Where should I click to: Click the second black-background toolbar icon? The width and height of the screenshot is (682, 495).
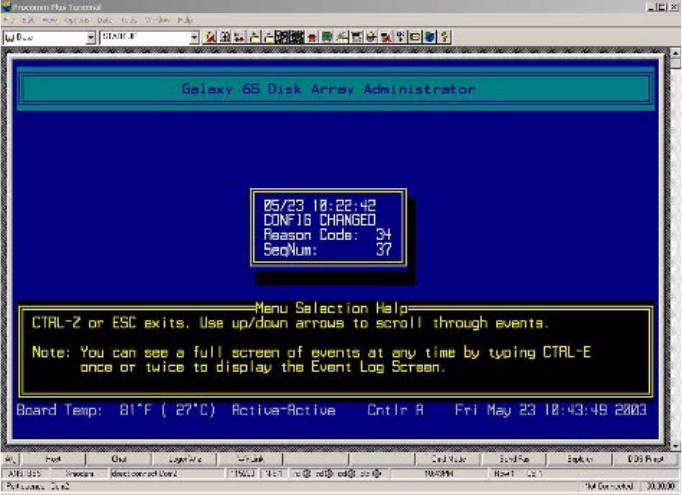click(297, 37)
